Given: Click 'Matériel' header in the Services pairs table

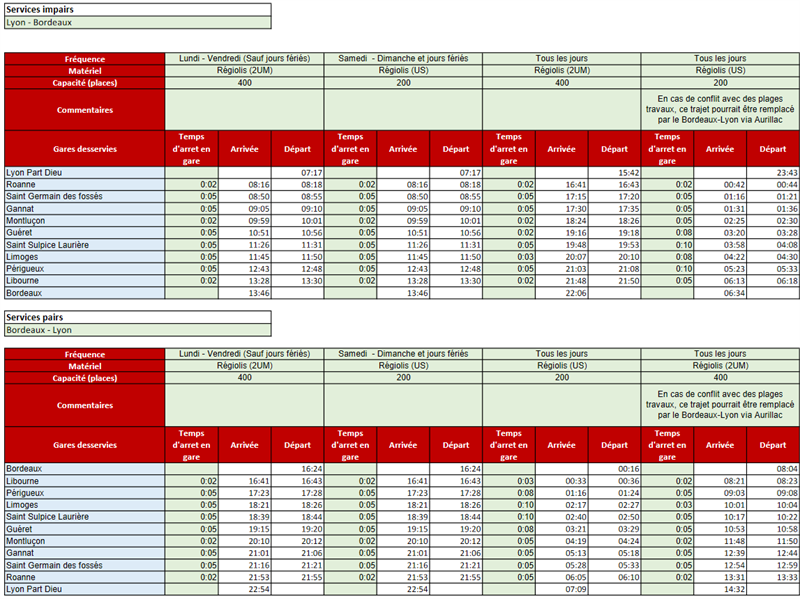Looking at the screenshot, I should click(x=84, y=366).
